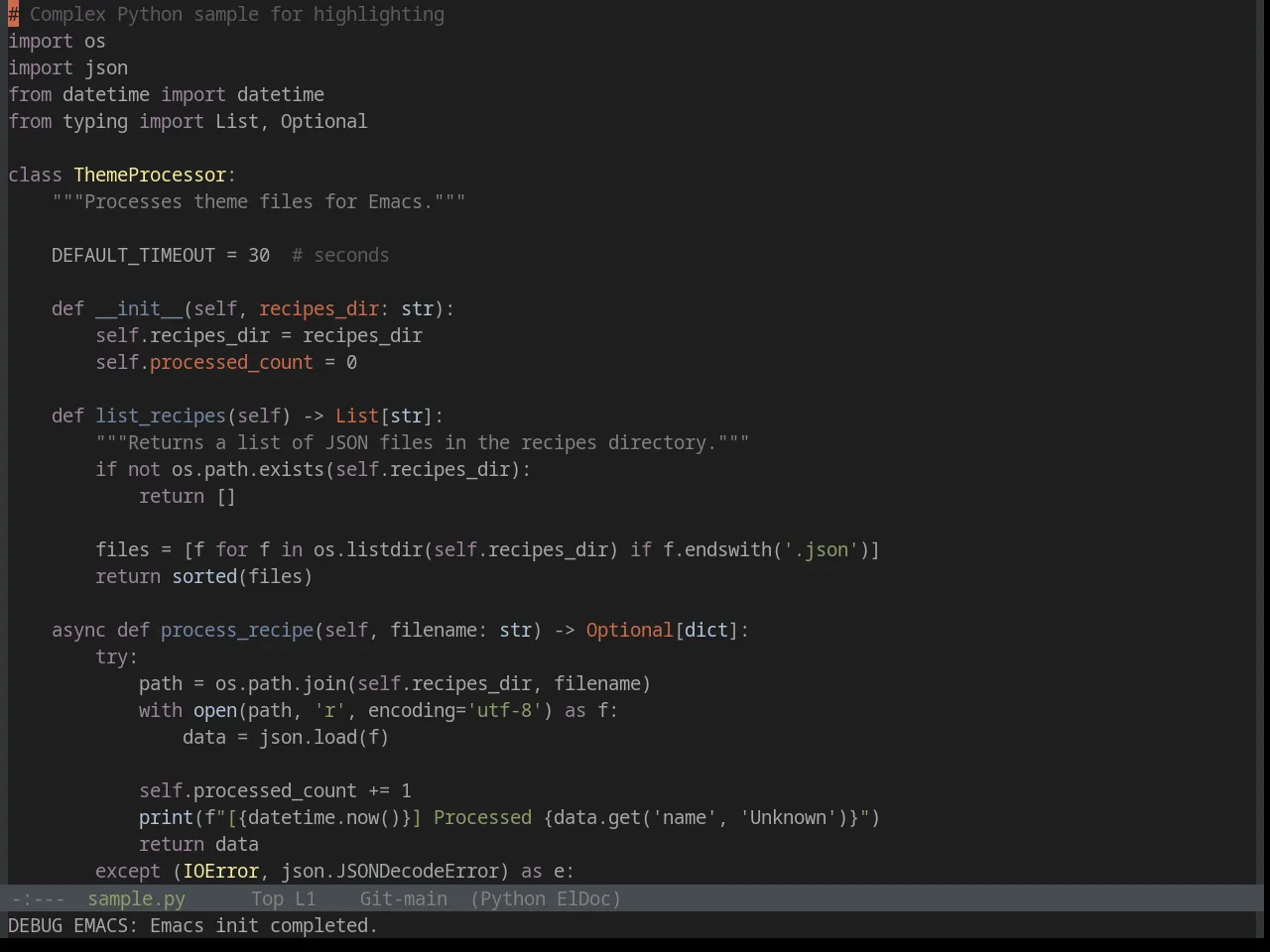Screen dimensions: 1270x952
Task: Click 'f.endswith' in the list comprehension
Action: [717, 549]
